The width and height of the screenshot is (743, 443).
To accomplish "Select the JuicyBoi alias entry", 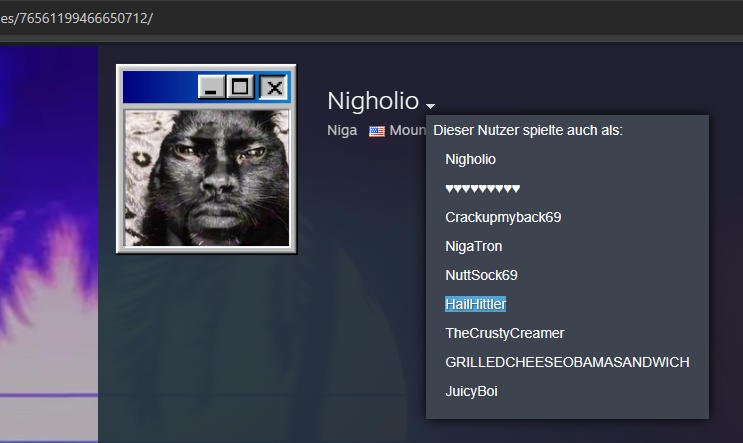I will click(471, 391).
